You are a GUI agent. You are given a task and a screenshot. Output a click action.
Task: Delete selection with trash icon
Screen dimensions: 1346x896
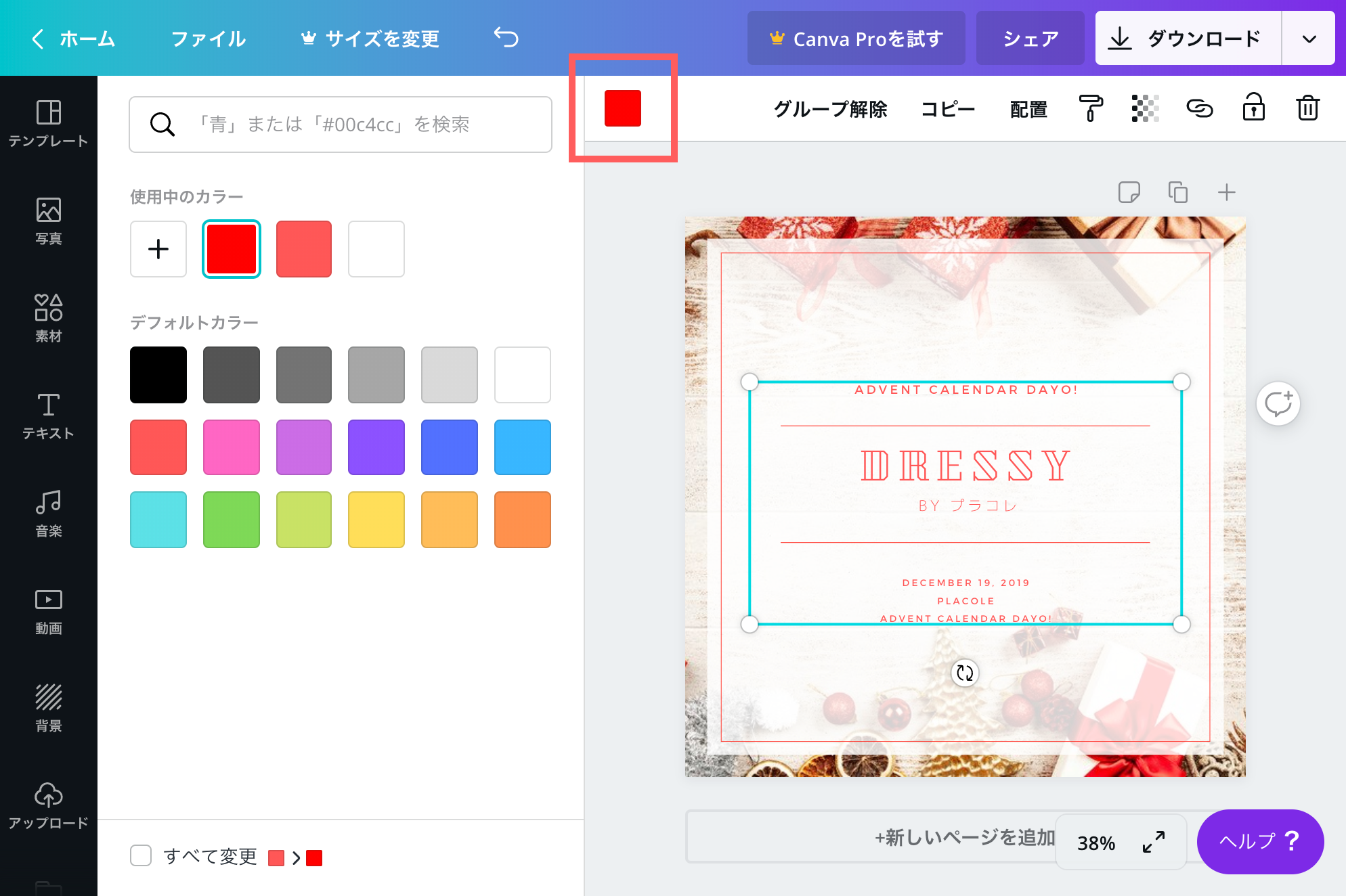pos(1307,108)
